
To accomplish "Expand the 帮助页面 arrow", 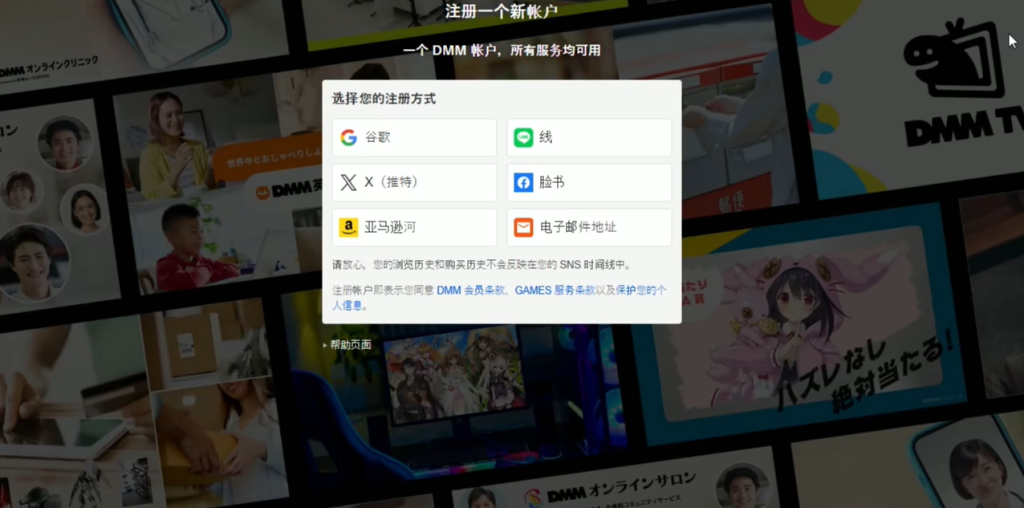I will (x=325, y=345).
